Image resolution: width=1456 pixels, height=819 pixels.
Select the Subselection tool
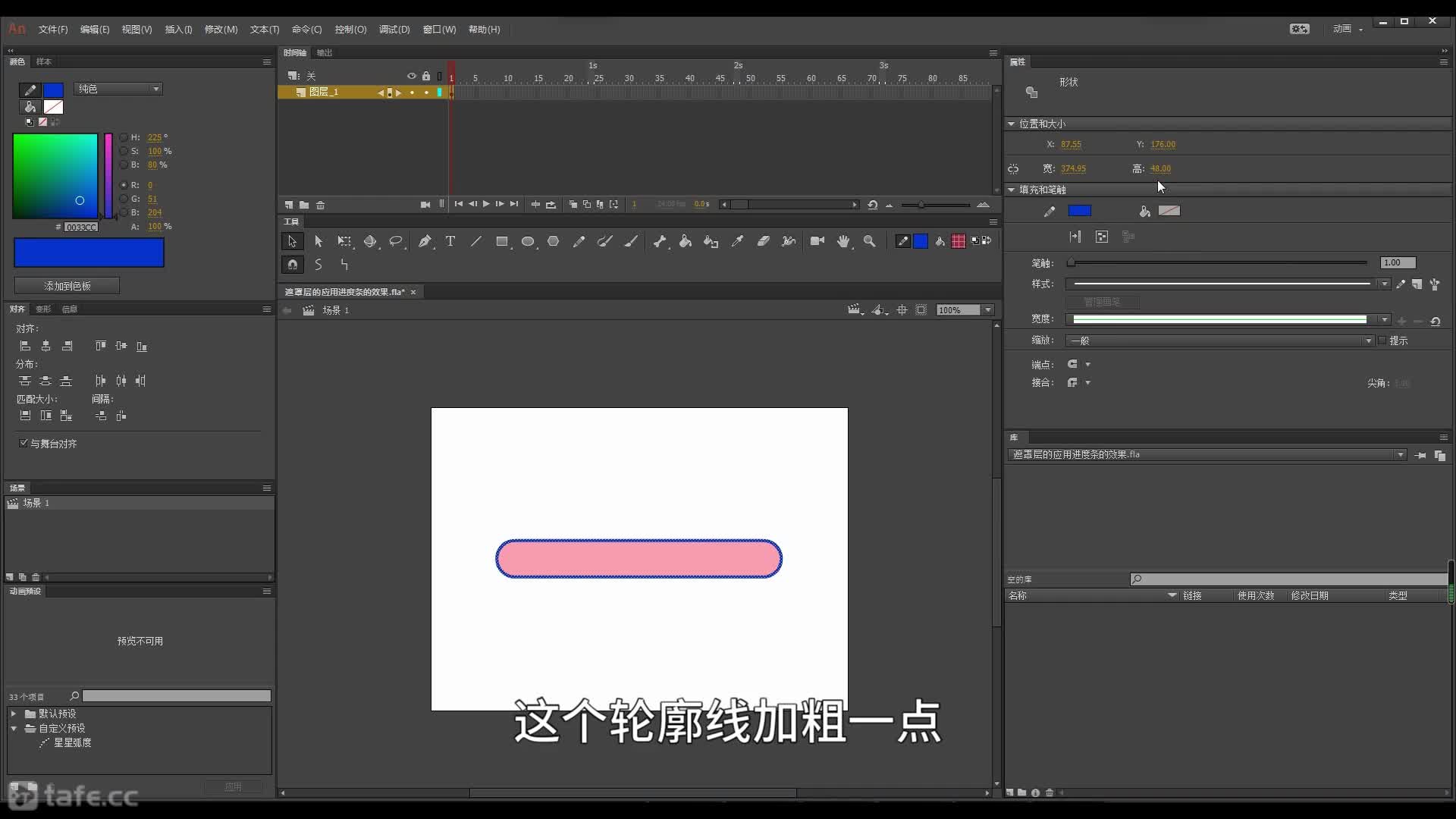(x=318, y=241)
